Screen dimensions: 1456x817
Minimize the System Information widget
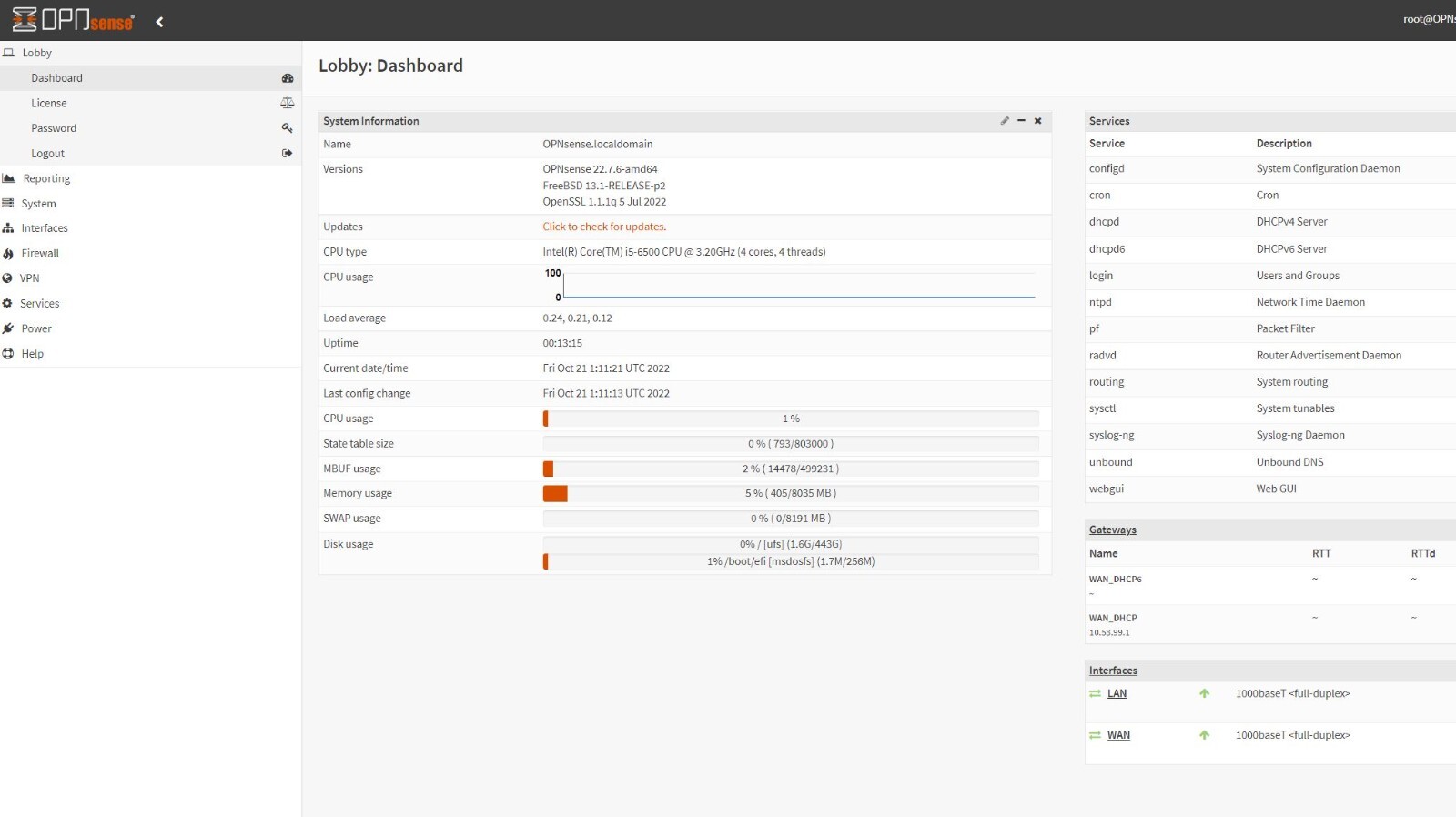pos(1021,121)
